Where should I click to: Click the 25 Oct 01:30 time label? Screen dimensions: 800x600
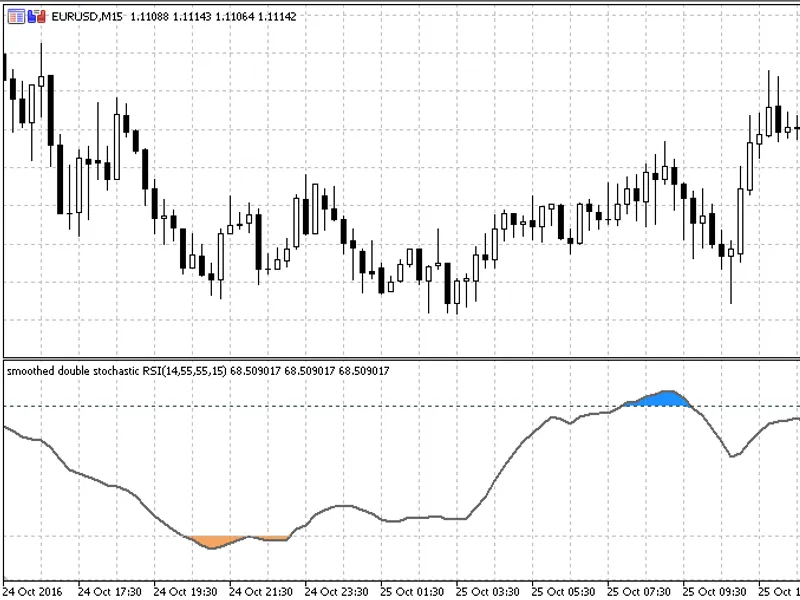[x=412, y=592]
